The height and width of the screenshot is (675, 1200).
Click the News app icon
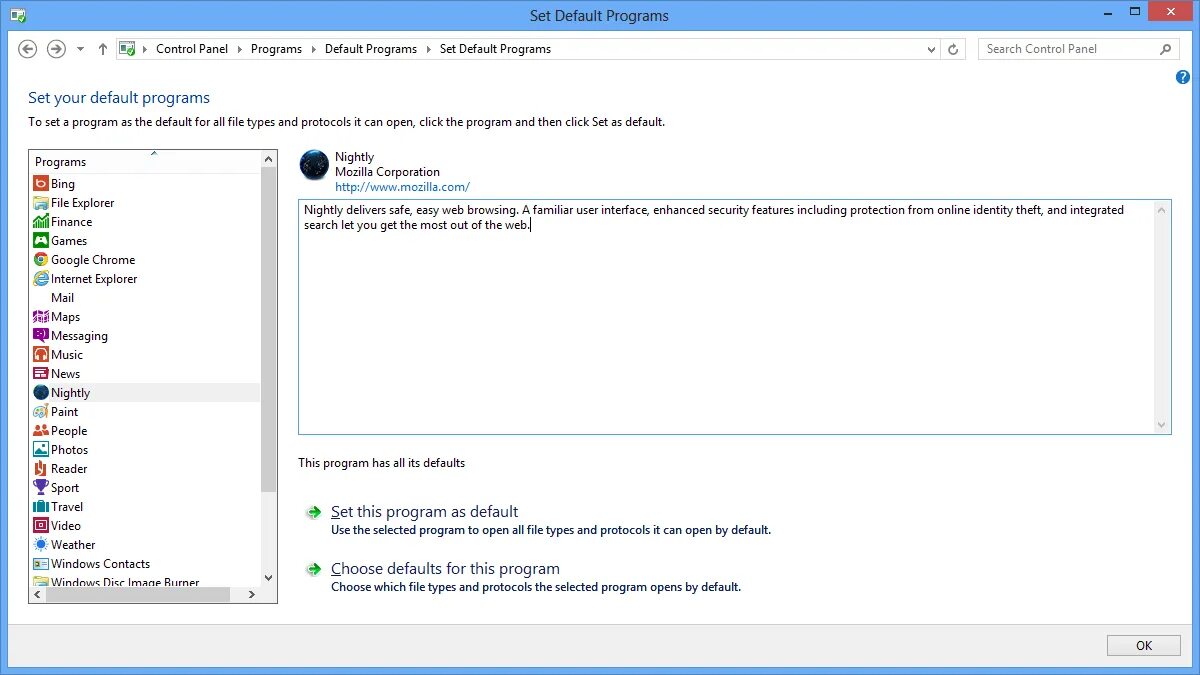tap(41, 374)
